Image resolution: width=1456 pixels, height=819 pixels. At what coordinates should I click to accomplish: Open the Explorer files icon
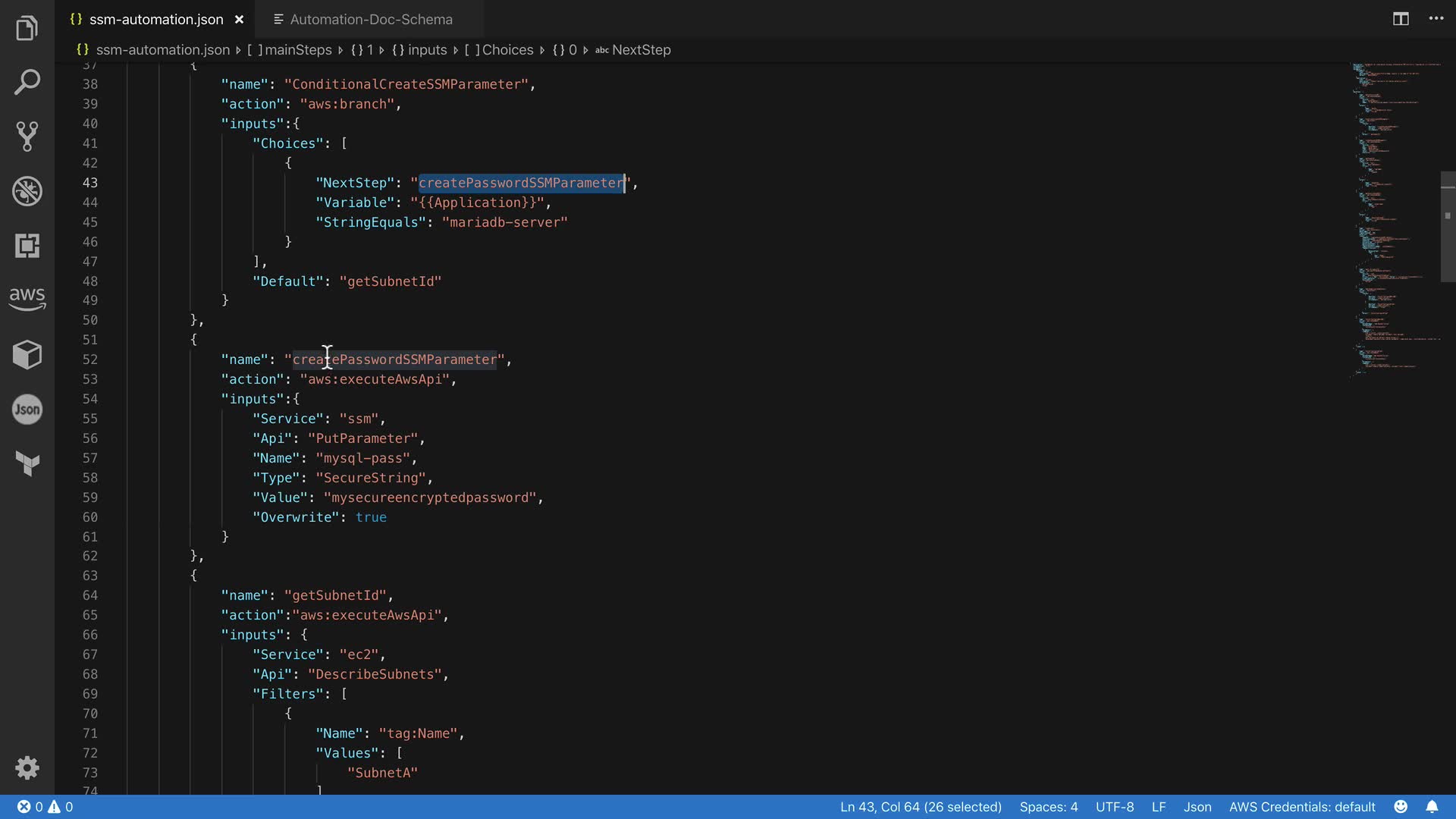(x=27, y=29)
